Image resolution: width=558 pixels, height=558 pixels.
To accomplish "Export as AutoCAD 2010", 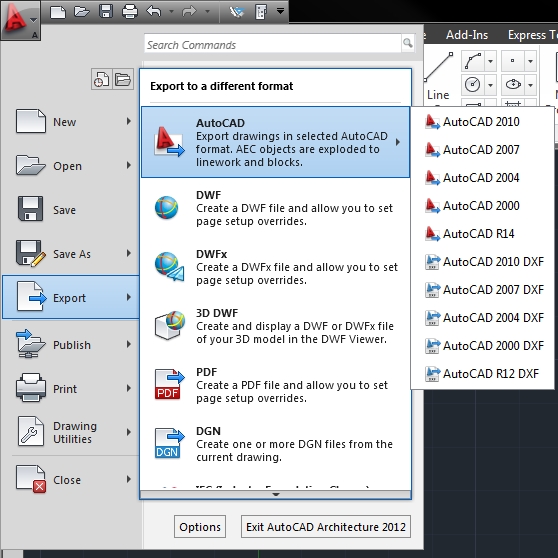I will [482, 122].
